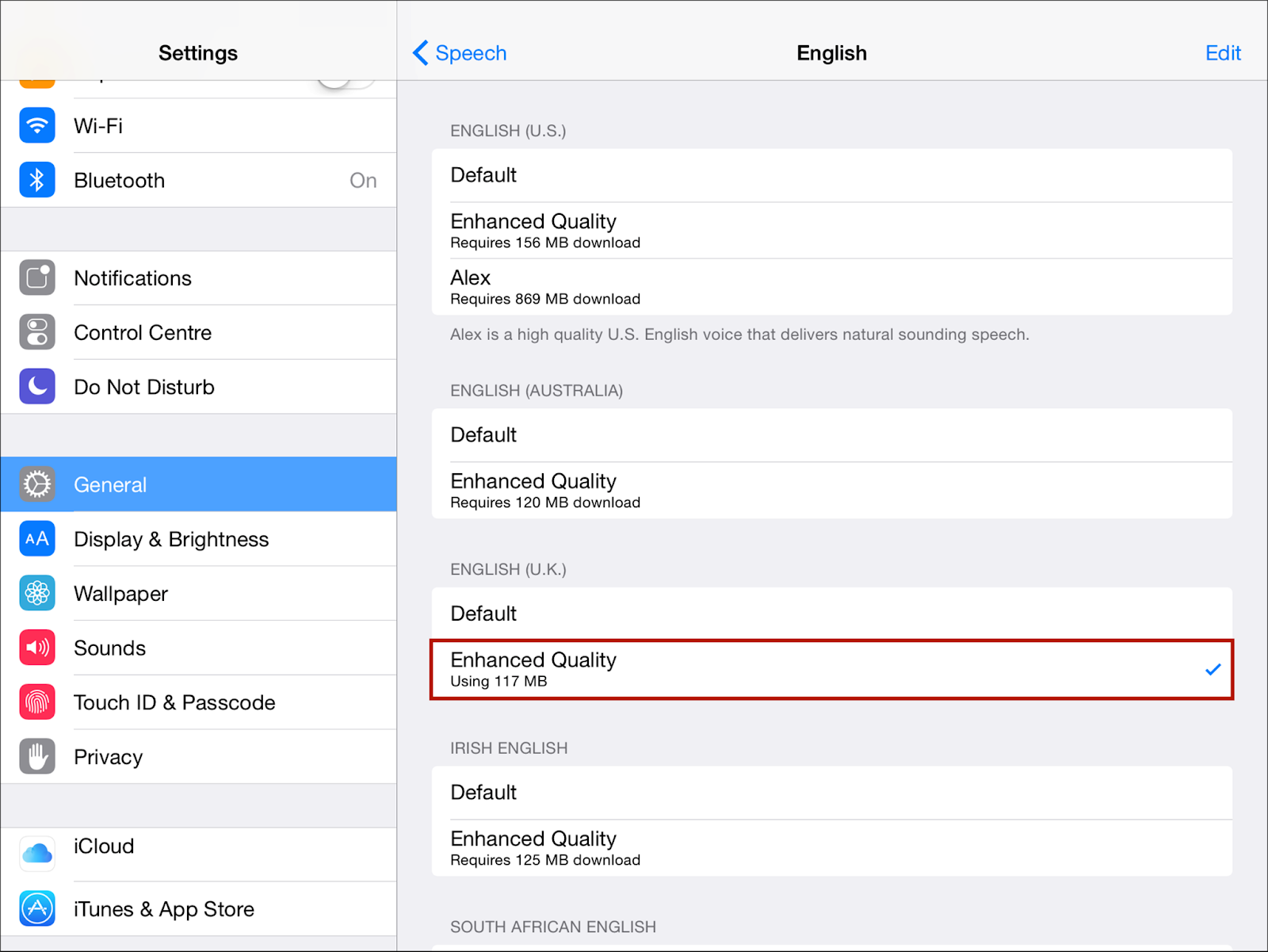This screenshot has width=1268, height=952.
Task: Tap the Do Not Disturb moon icon
Action: [x=37, y=387]
